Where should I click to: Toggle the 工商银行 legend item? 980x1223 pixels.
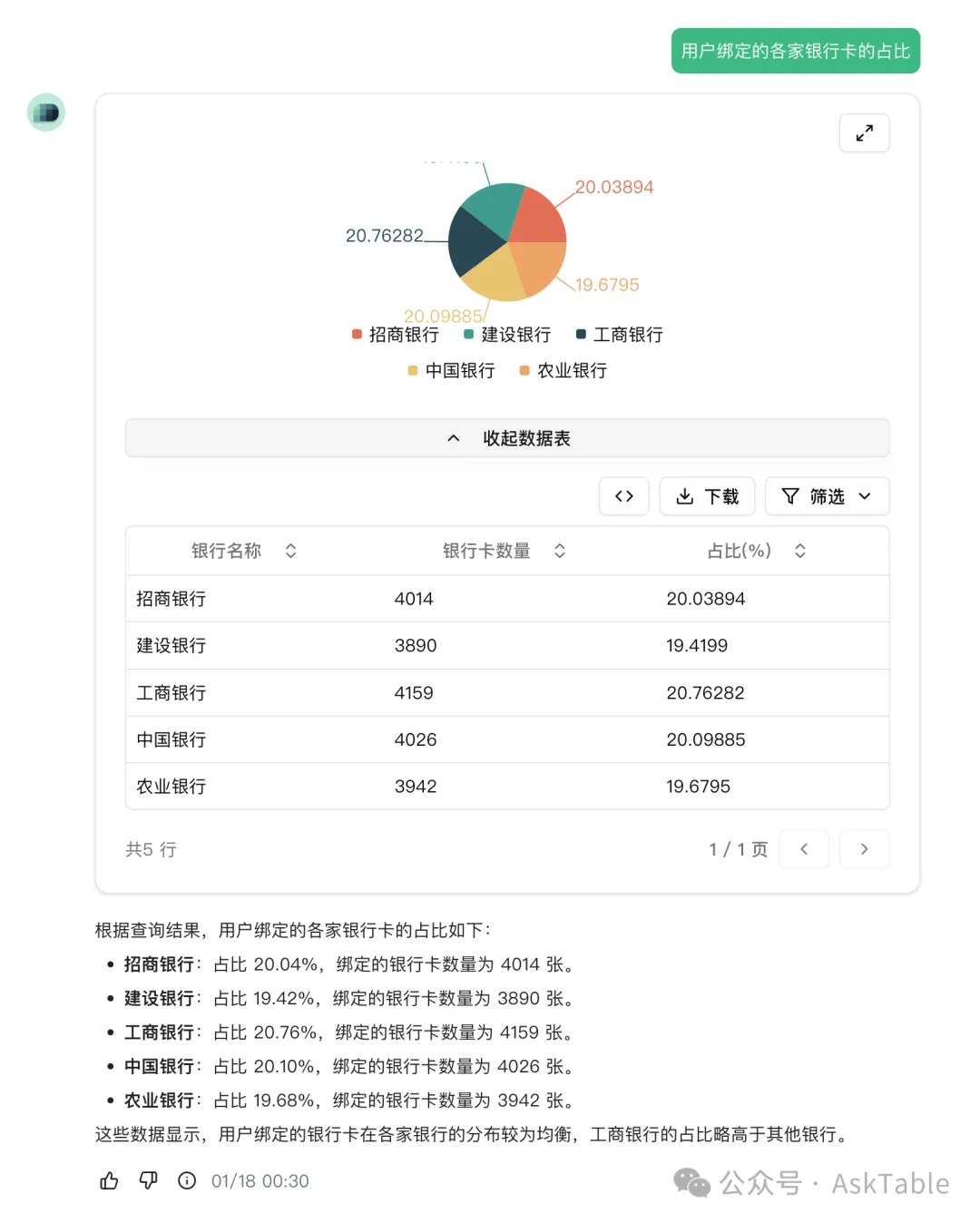tap(620, 335)
